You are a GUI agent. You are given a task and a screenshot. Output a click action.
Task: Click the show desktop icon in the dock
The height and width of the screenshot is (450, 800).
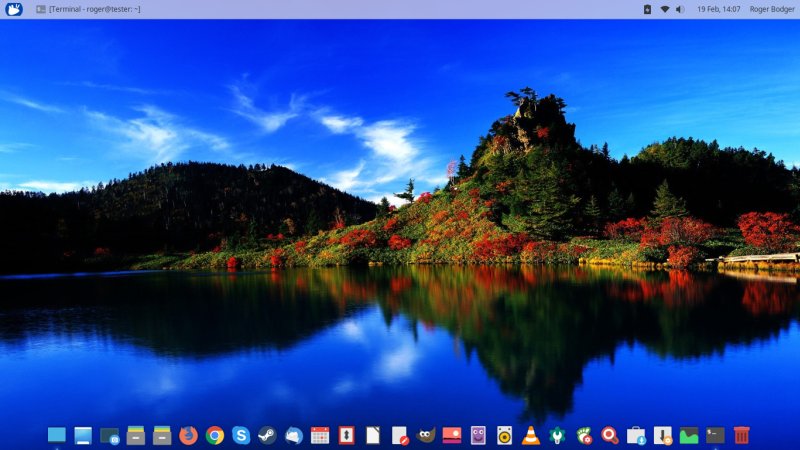[57, 435]
